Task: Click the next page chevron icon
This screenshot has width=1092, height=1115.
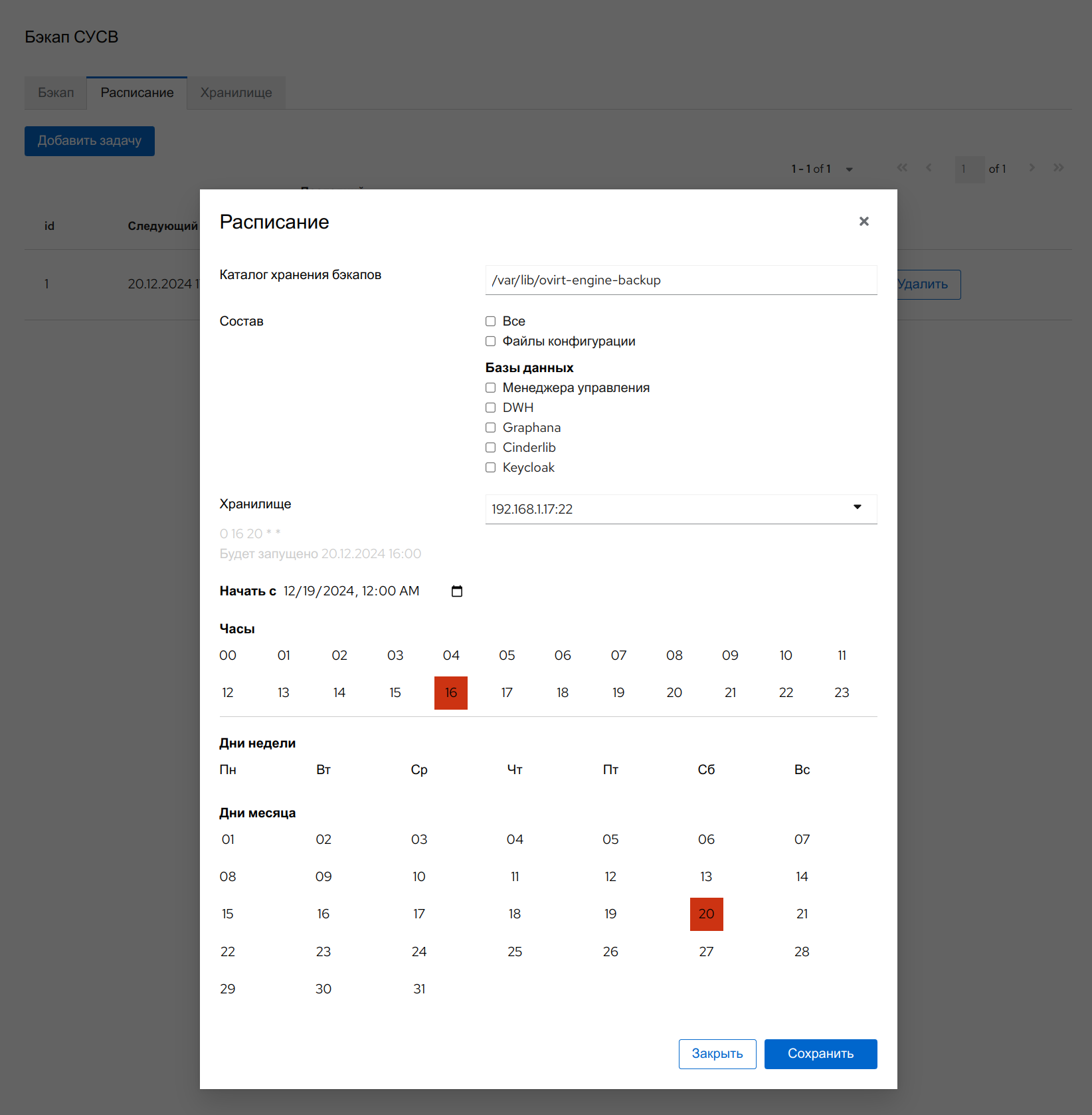Action: pos(1032,168)
